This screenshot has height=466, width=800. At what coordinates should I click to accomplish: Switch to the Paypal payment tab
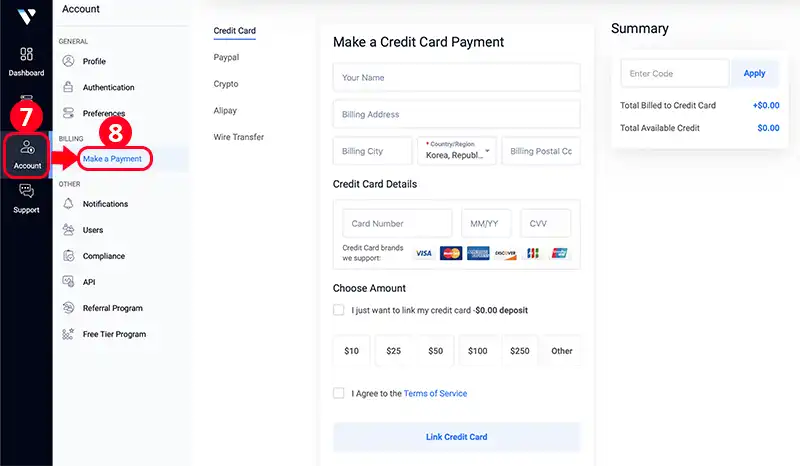coord(226,57)
